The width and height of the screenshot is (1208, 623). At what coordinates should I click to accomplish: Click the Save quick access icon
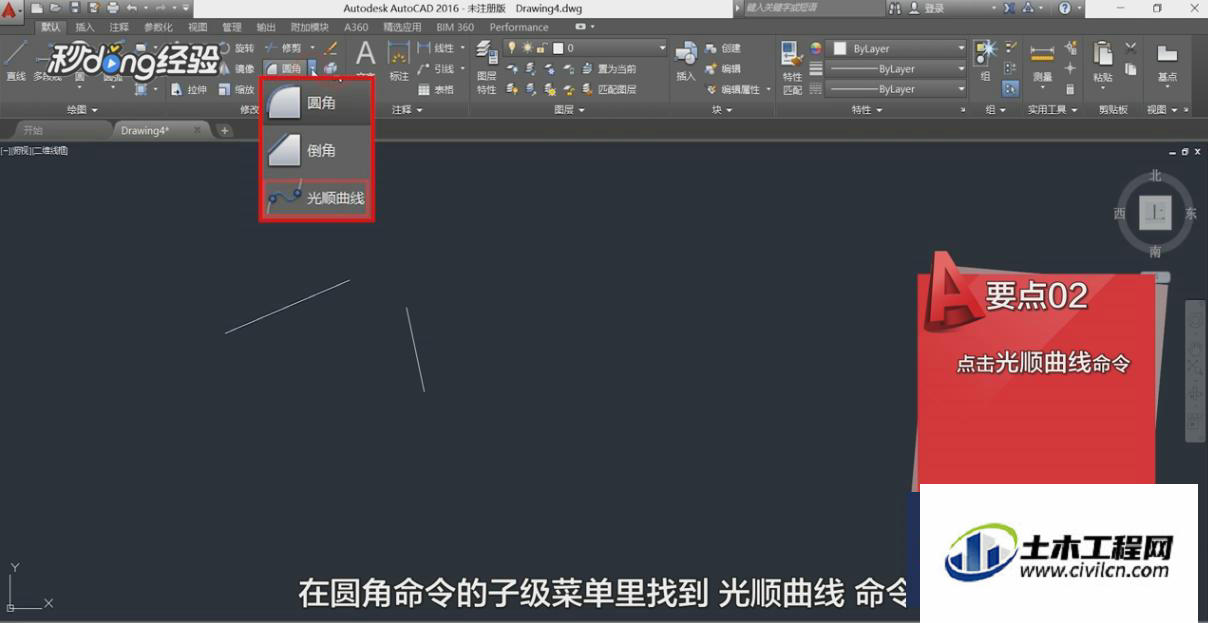[x=74, y=8]
